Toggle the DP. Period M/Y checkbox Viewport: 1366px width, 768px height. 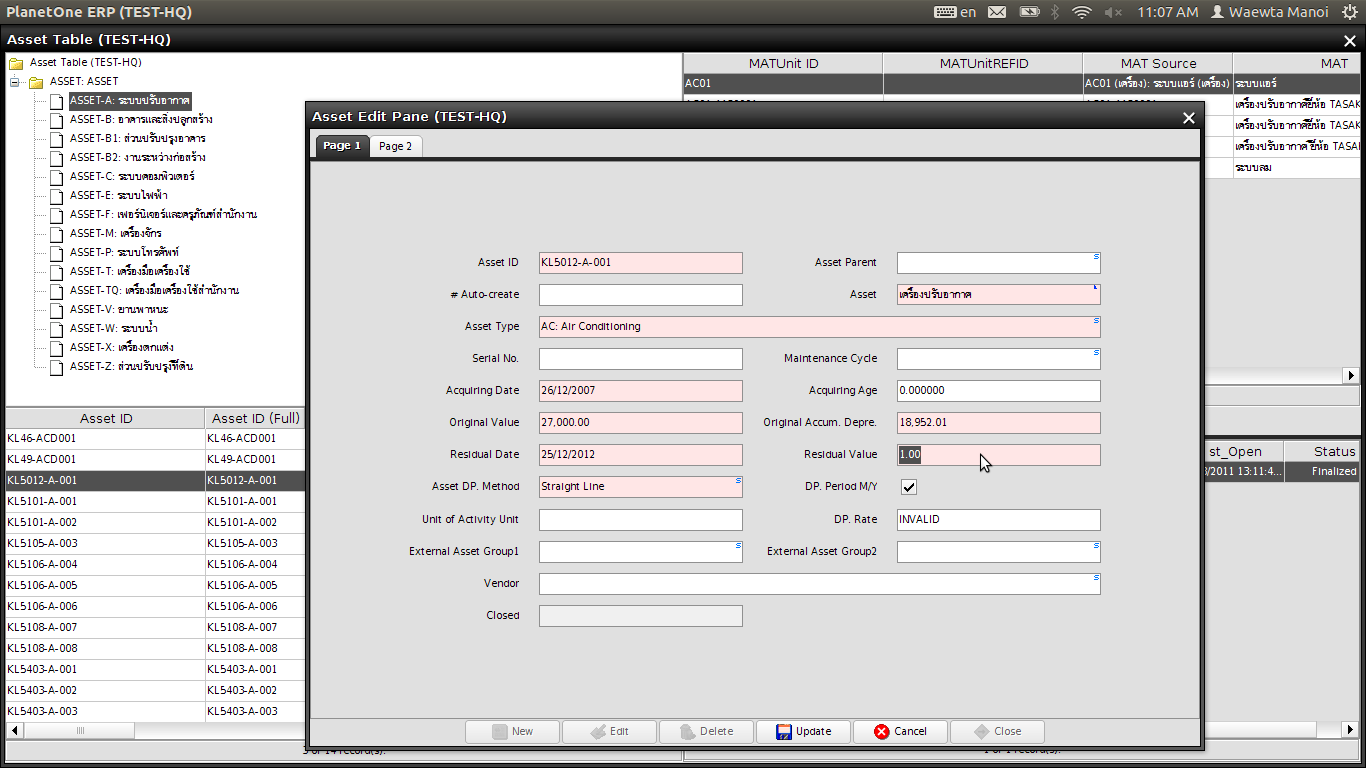pyautogui.click(x=908, y=487)
